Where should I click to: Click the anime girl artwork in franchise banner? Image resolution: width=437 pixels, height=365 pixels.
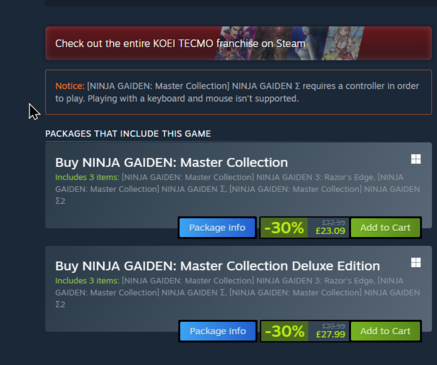coord(343,43)
